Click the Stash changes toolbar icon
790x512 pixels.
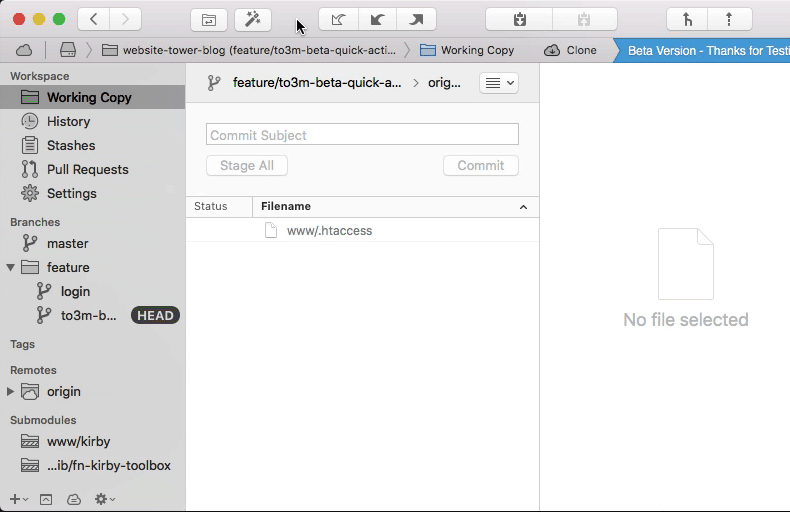coord(518,19)
